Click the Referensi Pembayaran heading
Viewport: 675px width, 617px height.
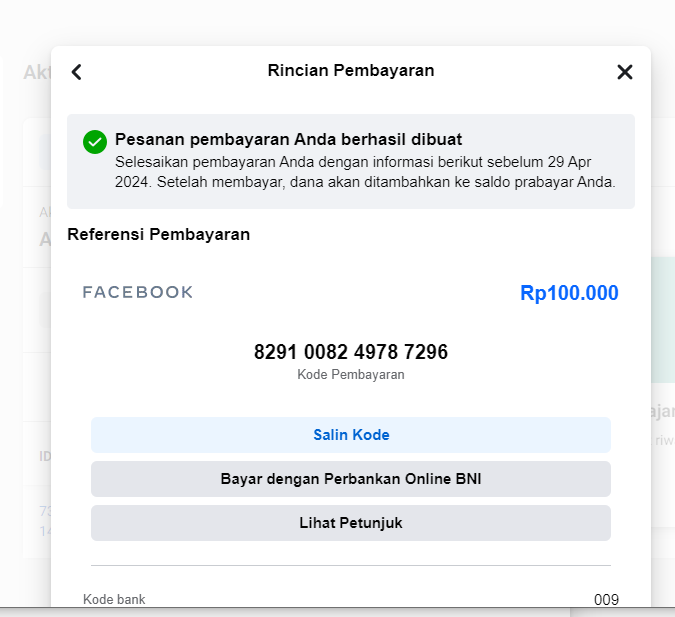click(158, 235)
